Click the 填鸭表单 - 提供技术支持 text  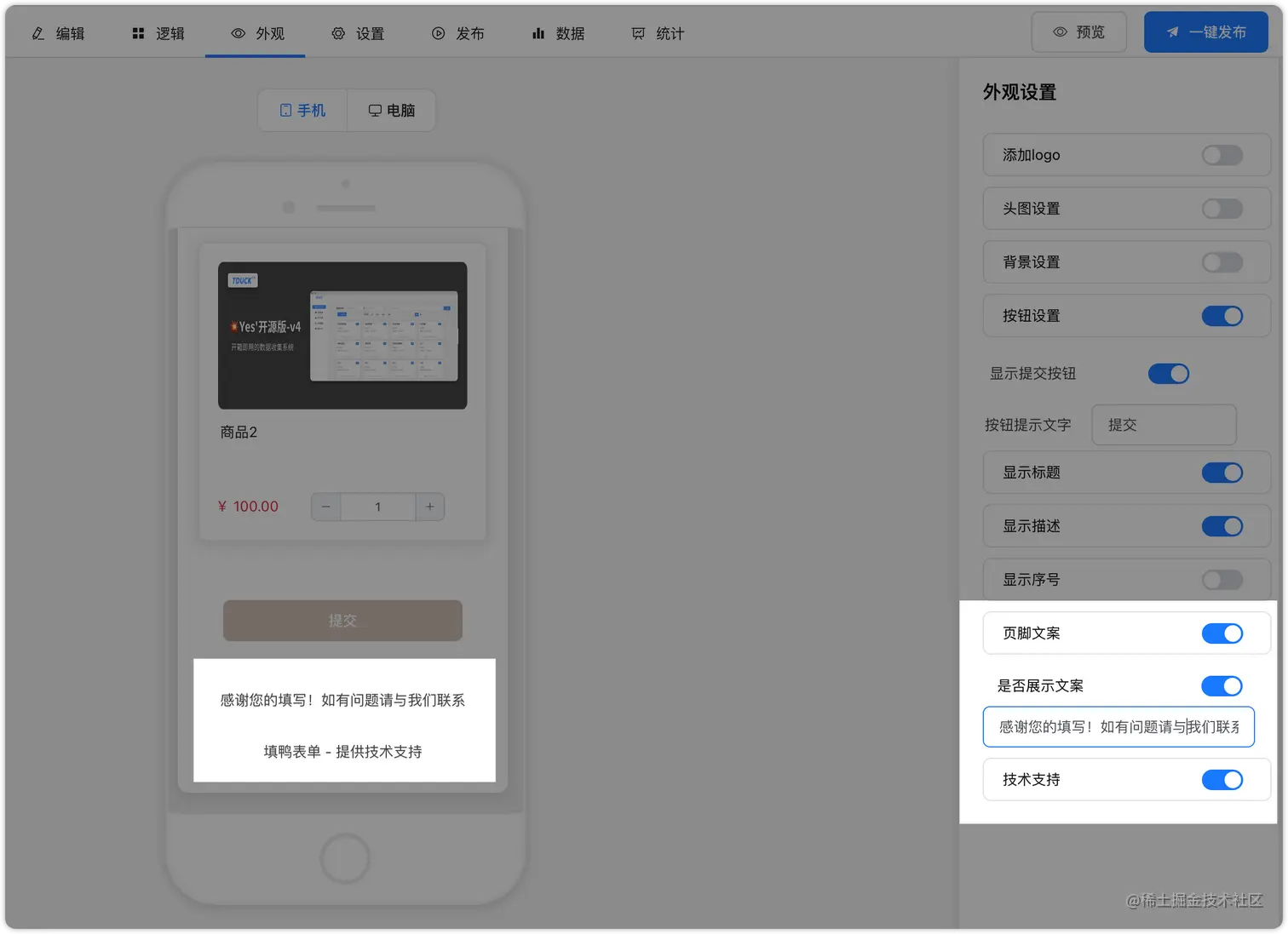point(342,752)
